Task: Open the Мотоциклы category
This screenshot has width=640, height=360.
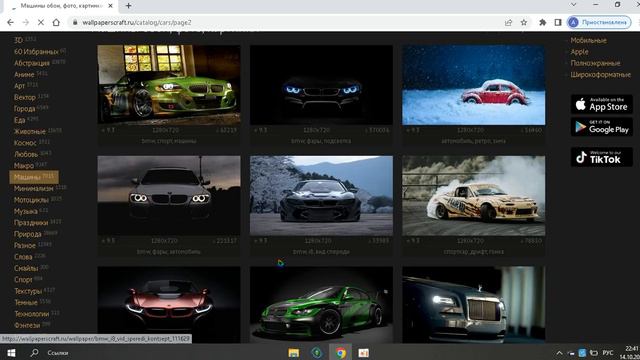Action: pos(31,200)
